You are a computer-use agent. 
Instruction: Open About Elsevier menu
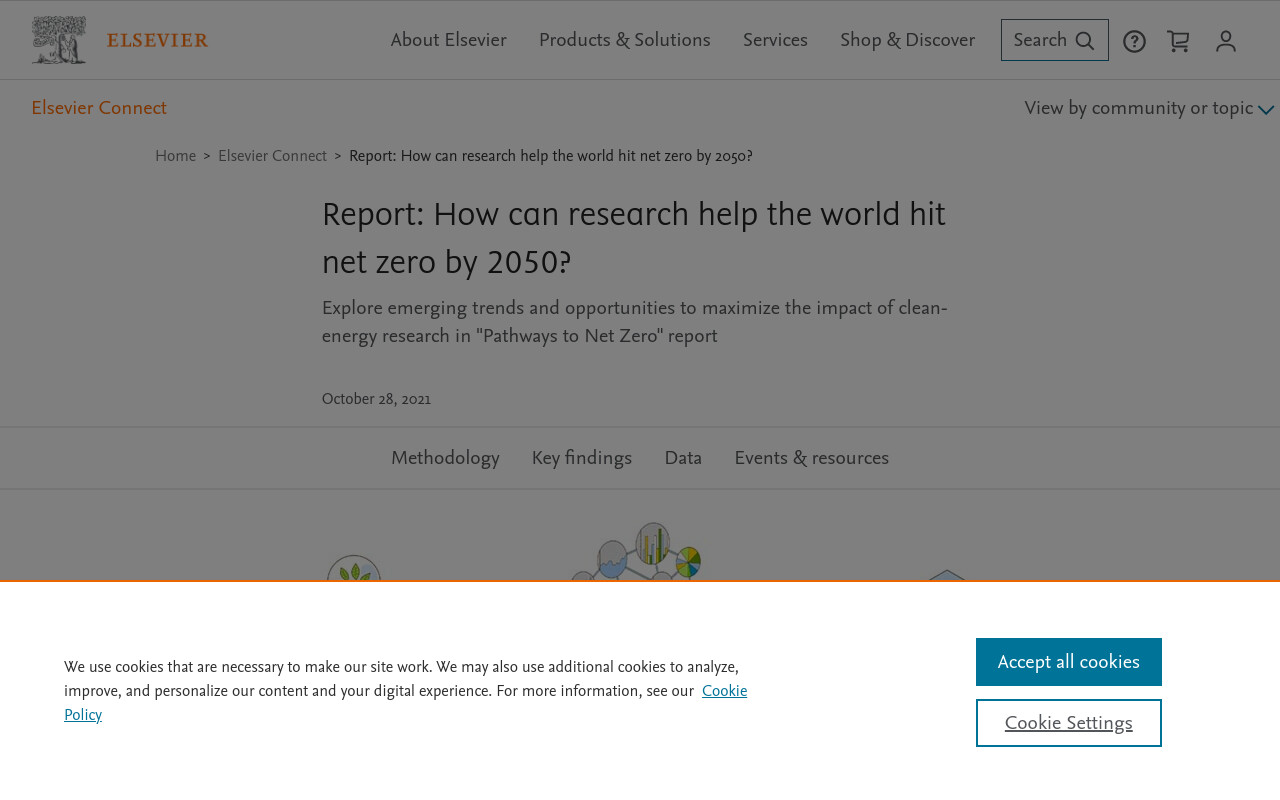click(448, 40)
